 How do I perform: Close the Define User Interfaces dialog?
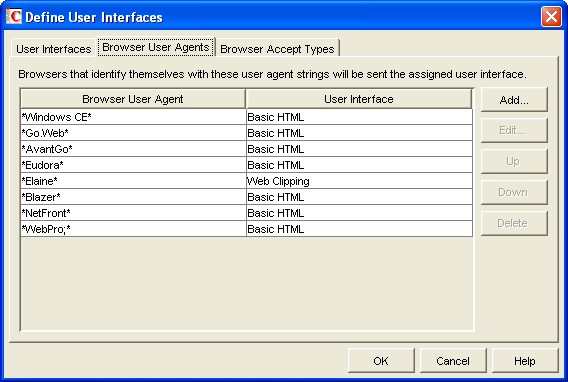click(x=551, y=17)
